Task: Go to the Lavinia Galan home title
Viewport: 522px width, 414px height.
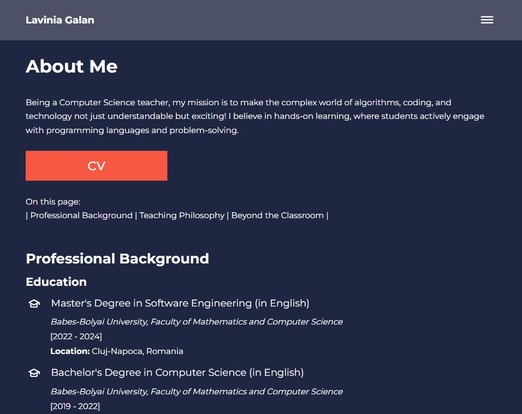Action: coord(60,20)
